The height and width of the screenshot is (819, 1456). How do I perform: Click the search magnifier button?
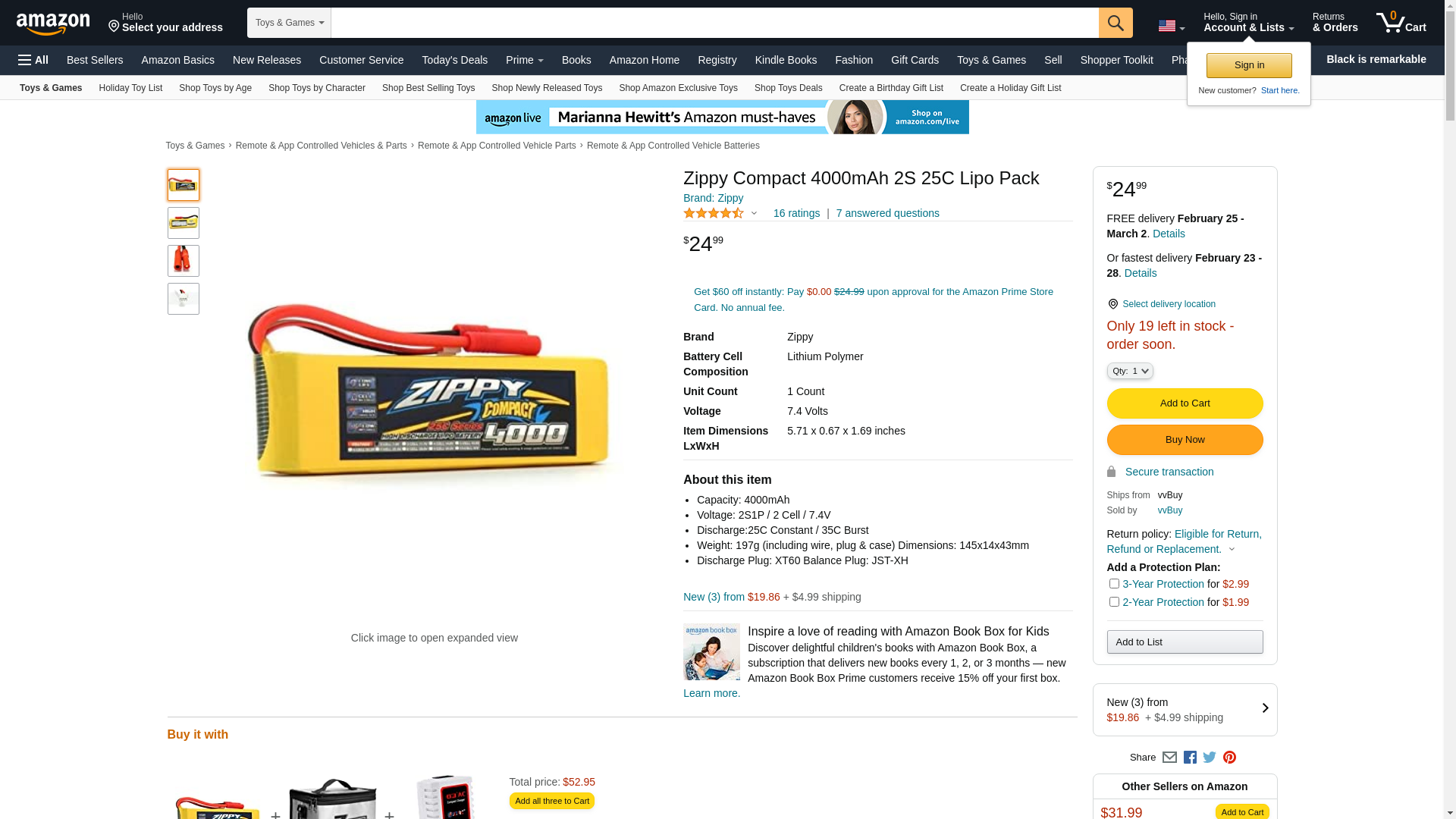pos(1116,23)
